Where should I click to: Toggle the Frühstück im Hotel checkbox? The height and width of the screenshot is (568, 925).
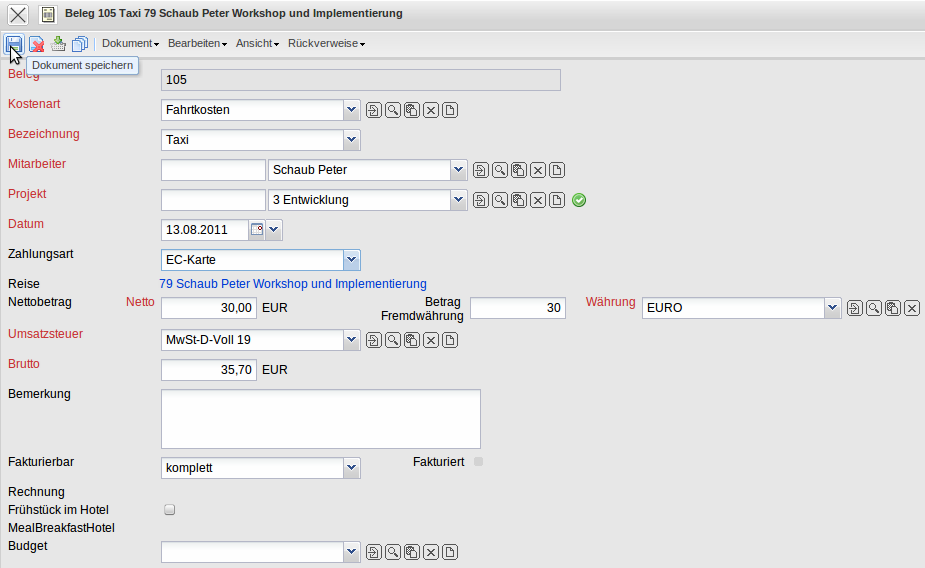(169, 510)
